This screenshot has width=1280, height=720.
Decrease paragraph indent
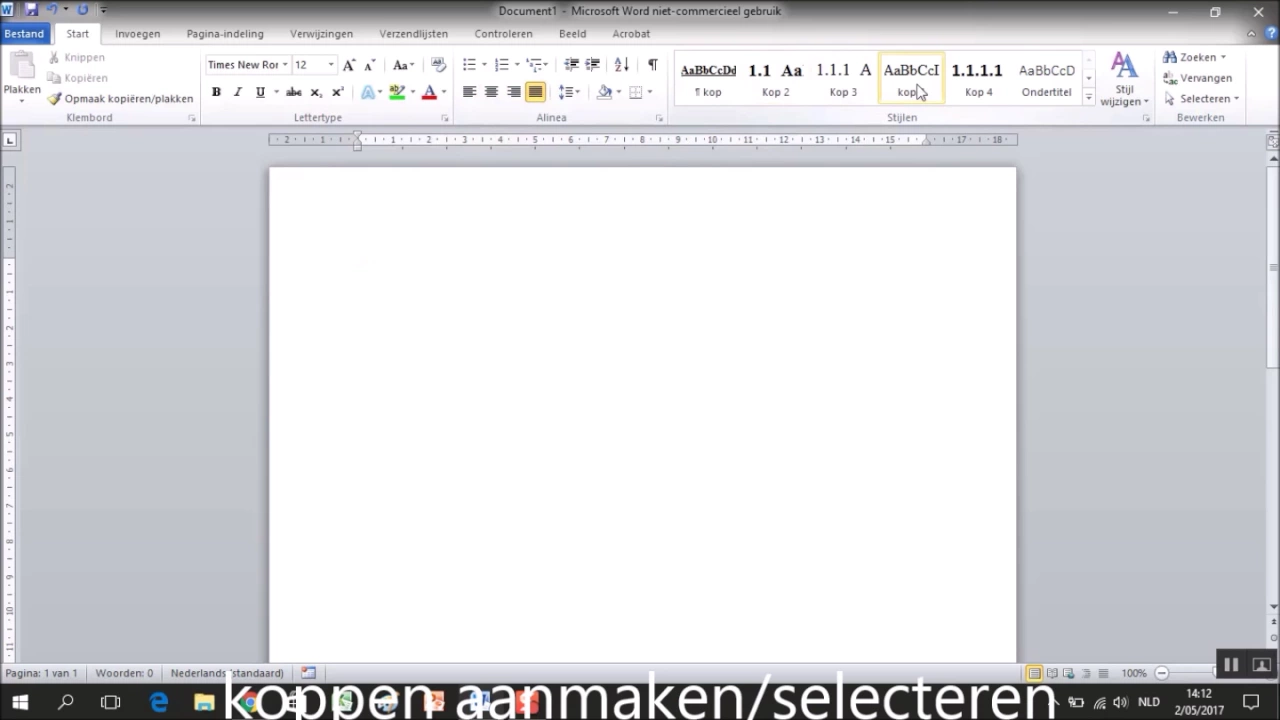(571, 65)
